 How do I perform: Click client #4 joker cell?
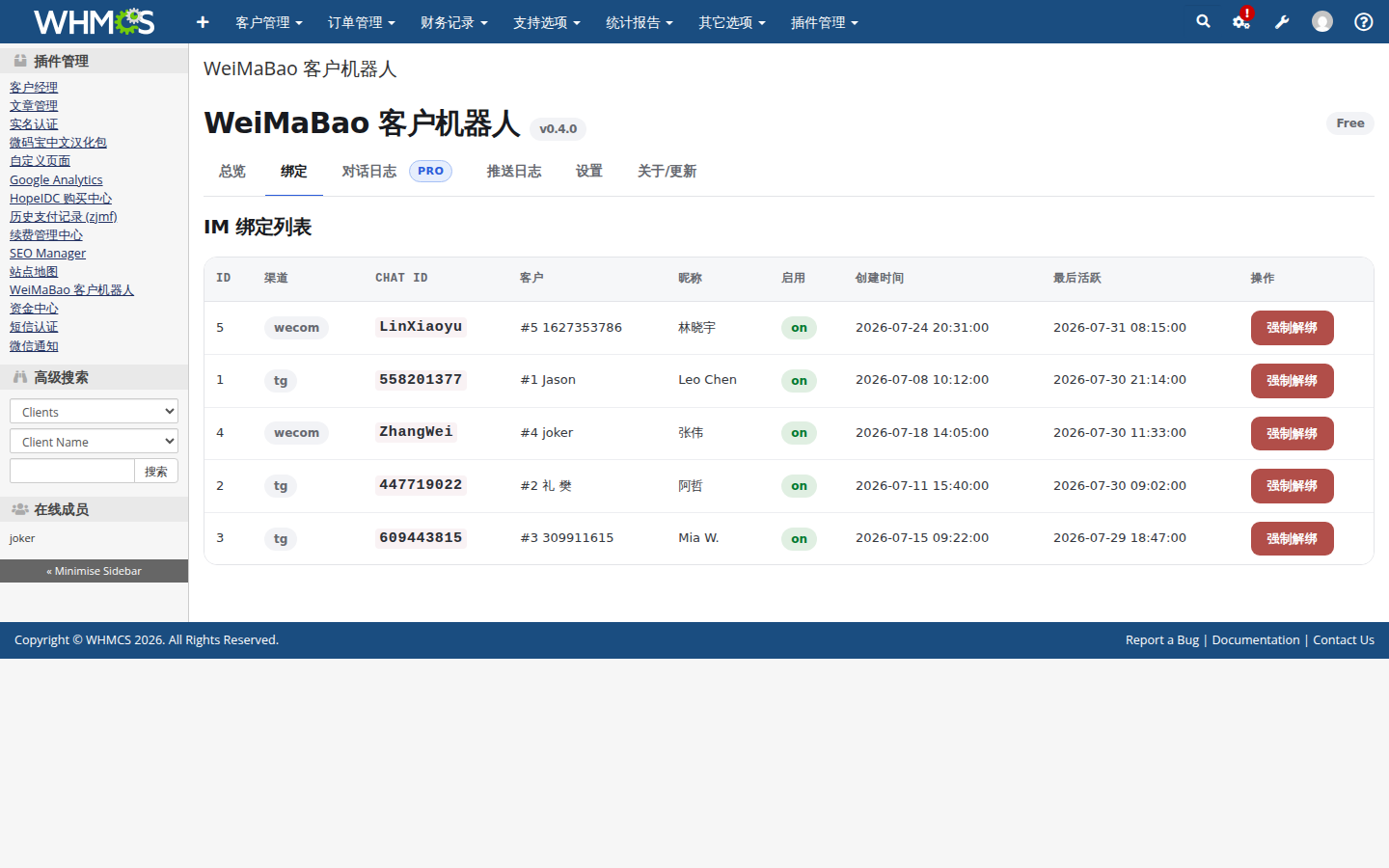pyautogui.click(x=547, y=433)
